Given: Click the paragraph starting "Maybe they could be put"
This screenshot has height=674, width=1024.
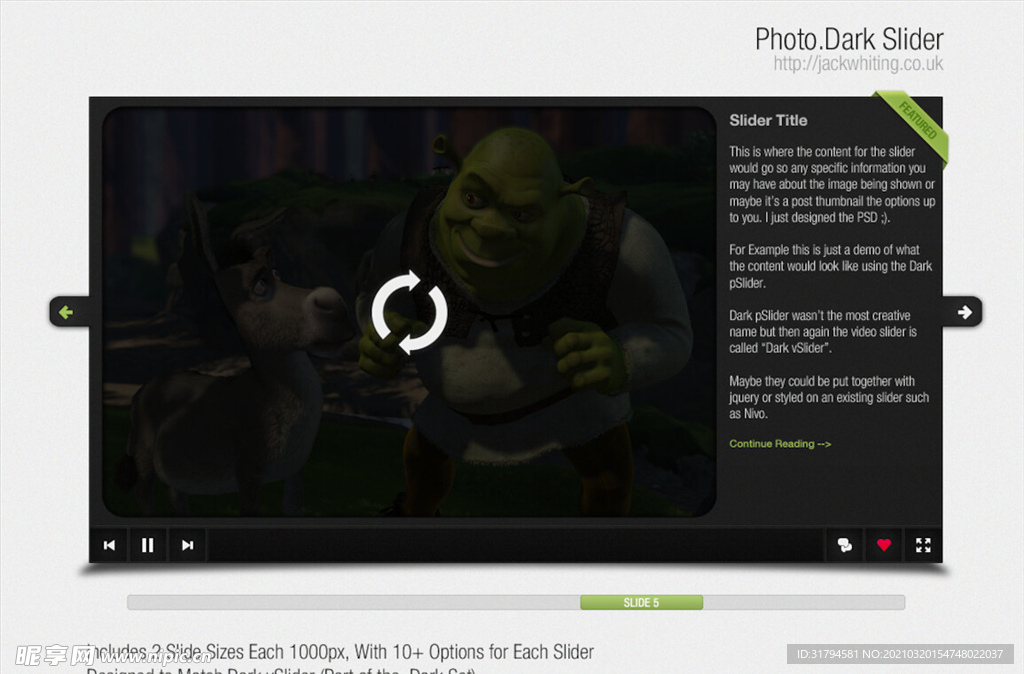Looking at the screenshot, I should (x=829, y=397).
